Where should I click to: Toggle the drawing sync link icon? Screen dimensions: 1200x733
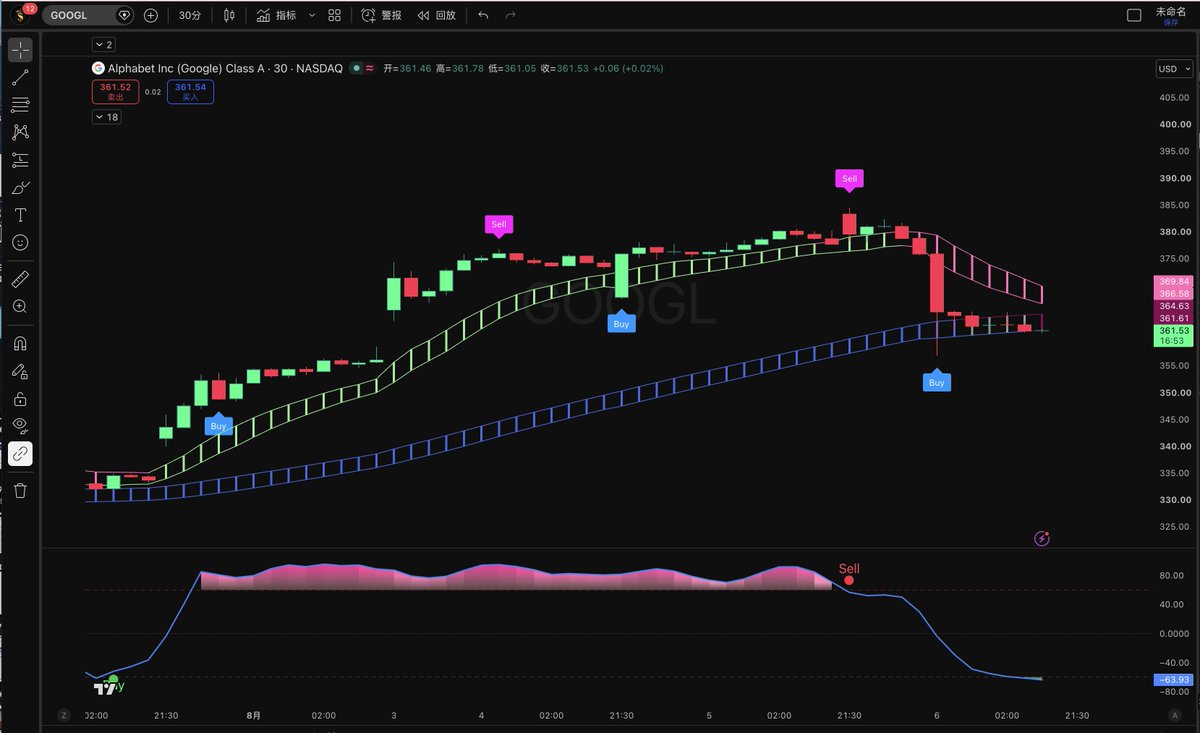(x=20, y=454)
